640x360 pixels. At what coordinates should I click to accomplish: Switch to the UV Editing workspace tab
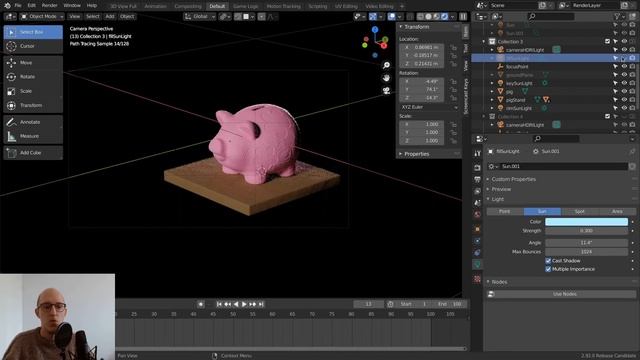coord(346,6)
